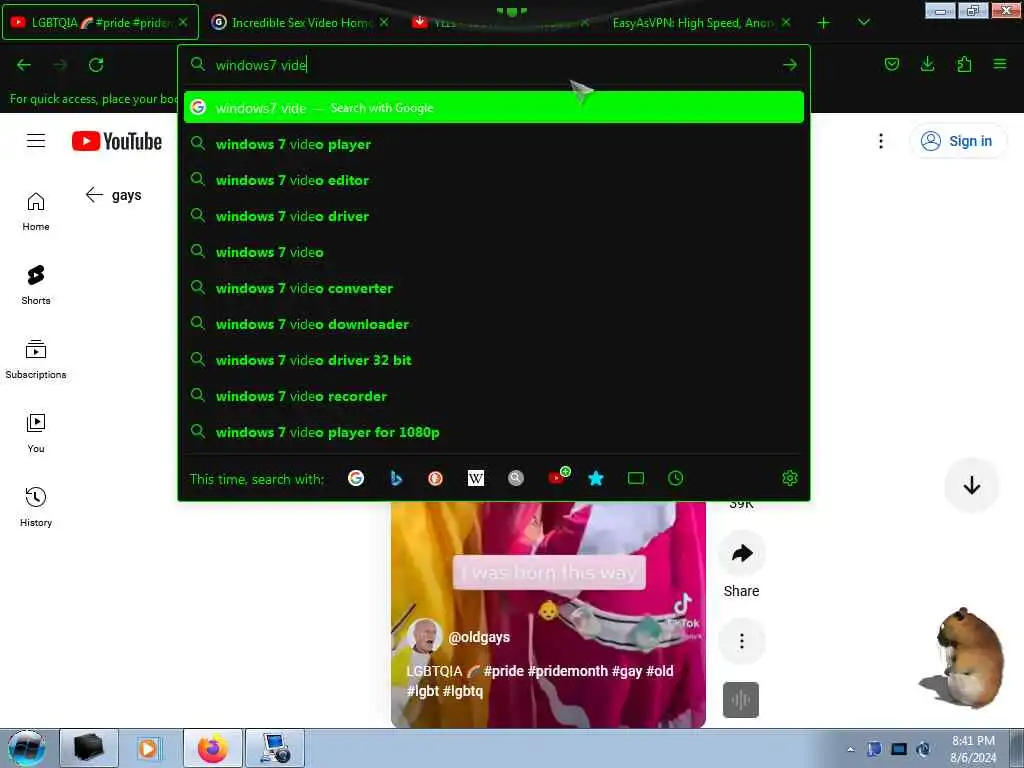Open a new tab with plus icon

[824, 23]
